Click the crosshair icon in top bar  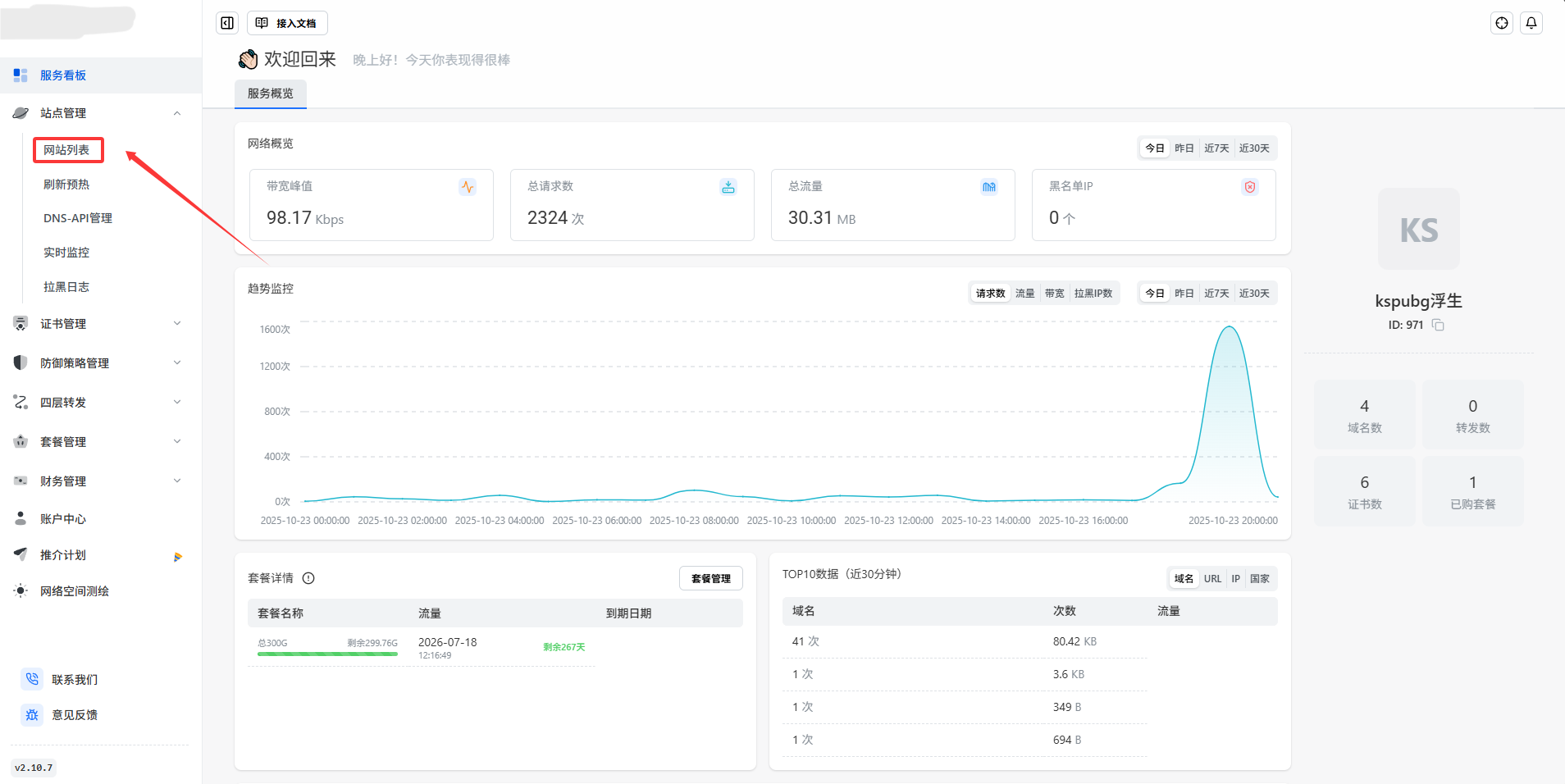pos(1501,23)
